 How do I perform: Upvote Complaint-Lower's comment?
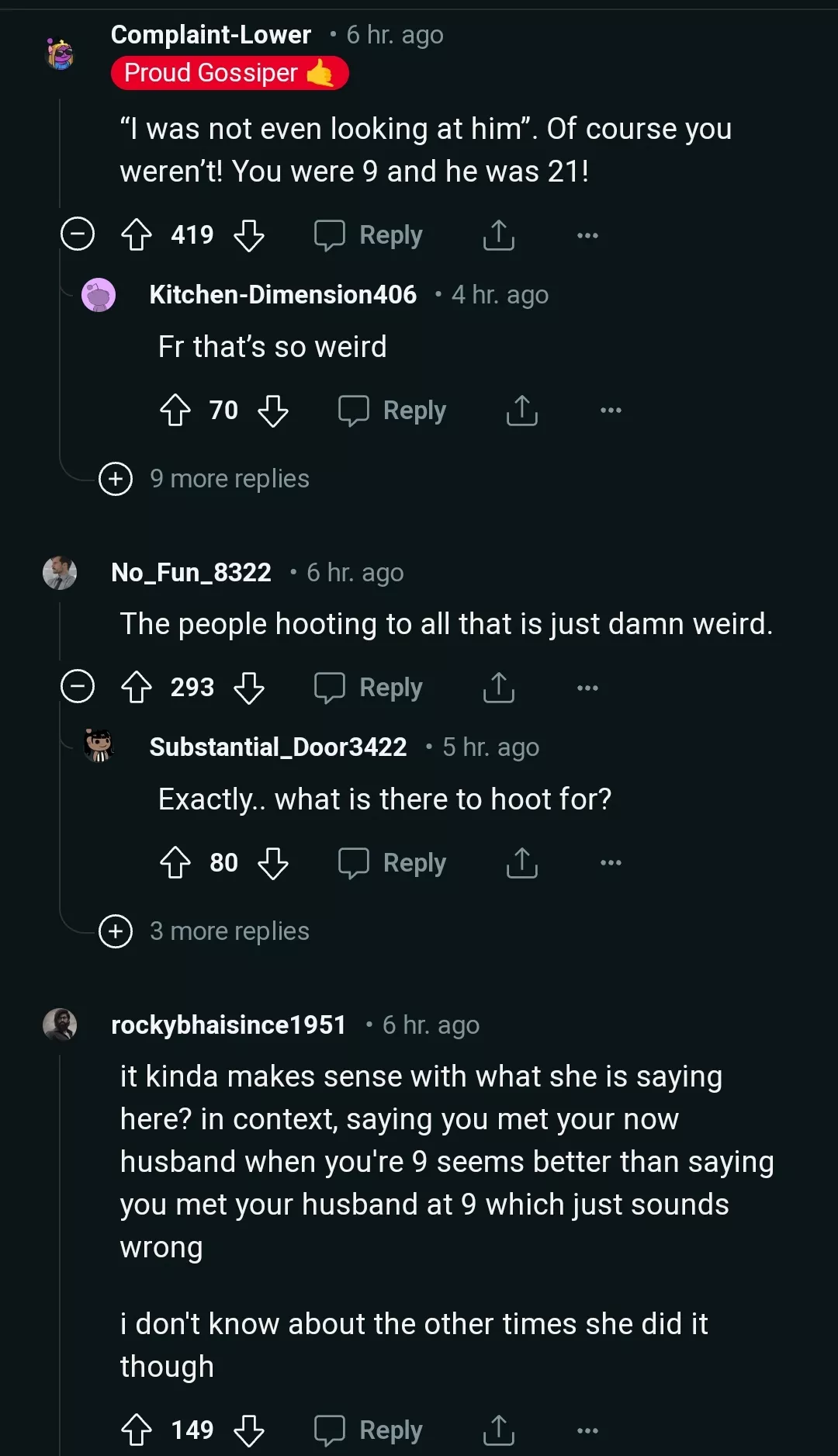click(x=137, y=234)
